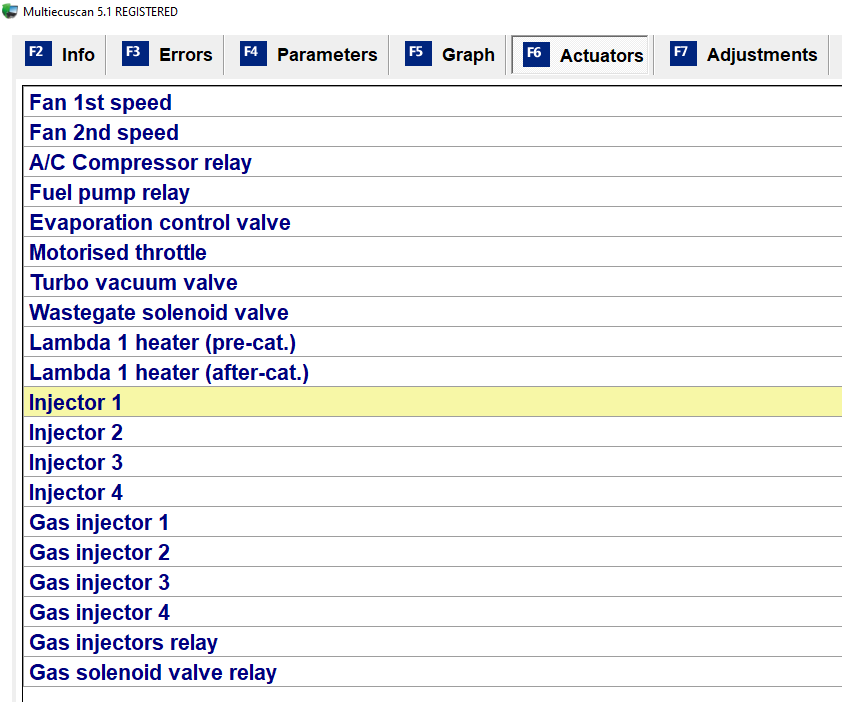Select Evaporation control valve entry

tap(432, 222)
